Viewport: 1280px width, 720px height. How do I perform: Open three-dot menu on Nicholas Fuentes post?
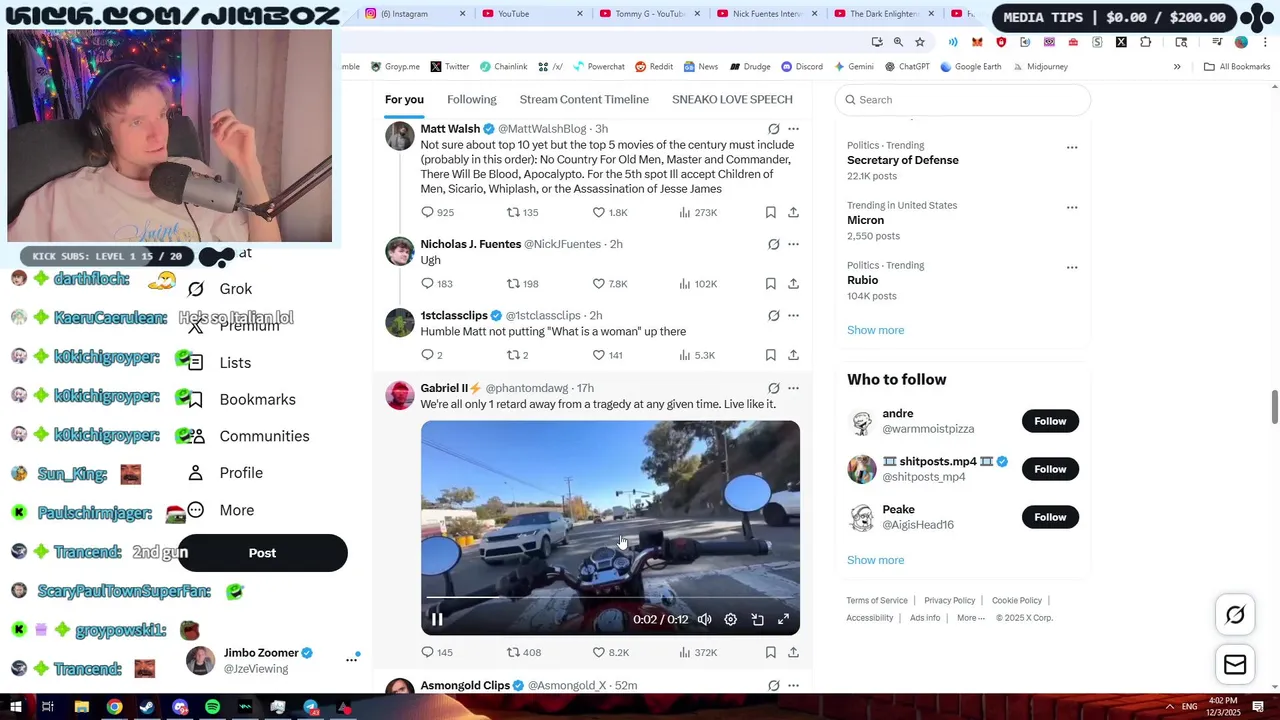pos(793,244)
